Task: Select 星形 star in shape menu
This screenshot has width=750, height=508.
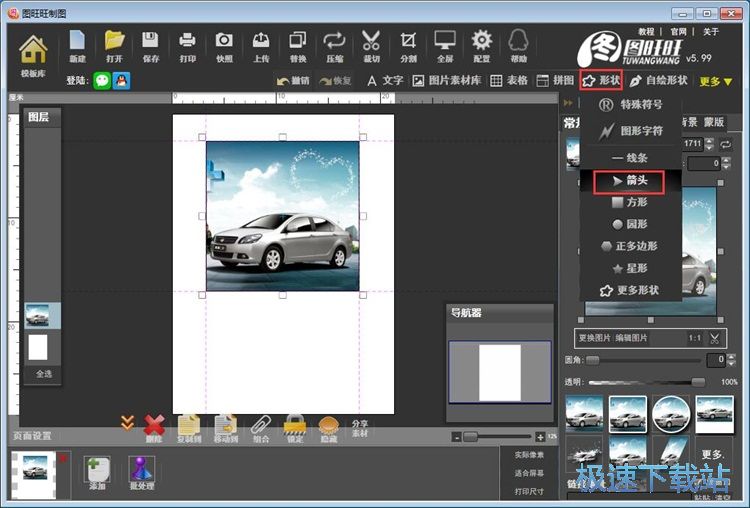Action: coord(629,268)
